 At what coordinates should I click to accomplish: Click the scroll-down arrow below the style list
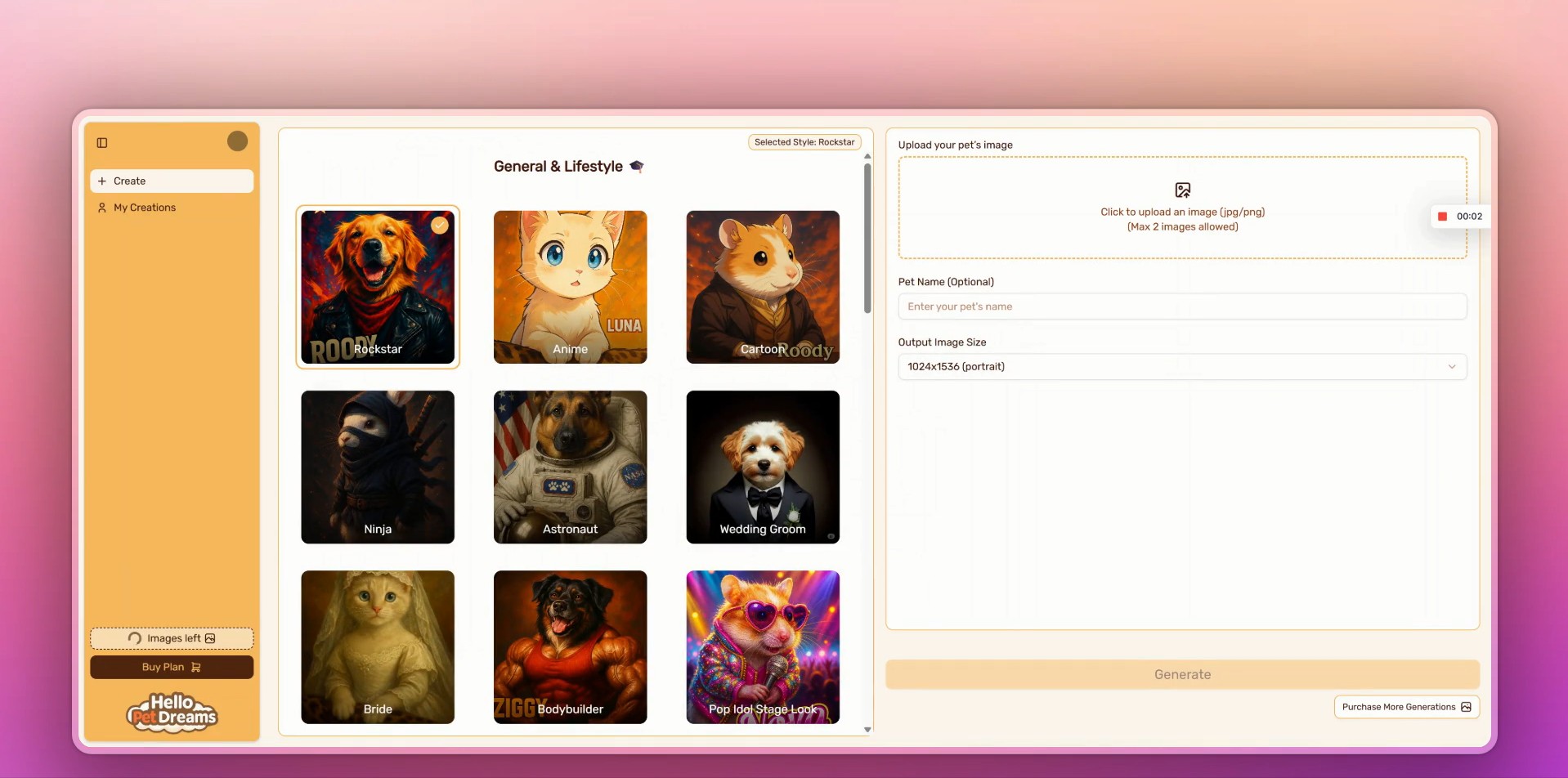tap(867, 728)
